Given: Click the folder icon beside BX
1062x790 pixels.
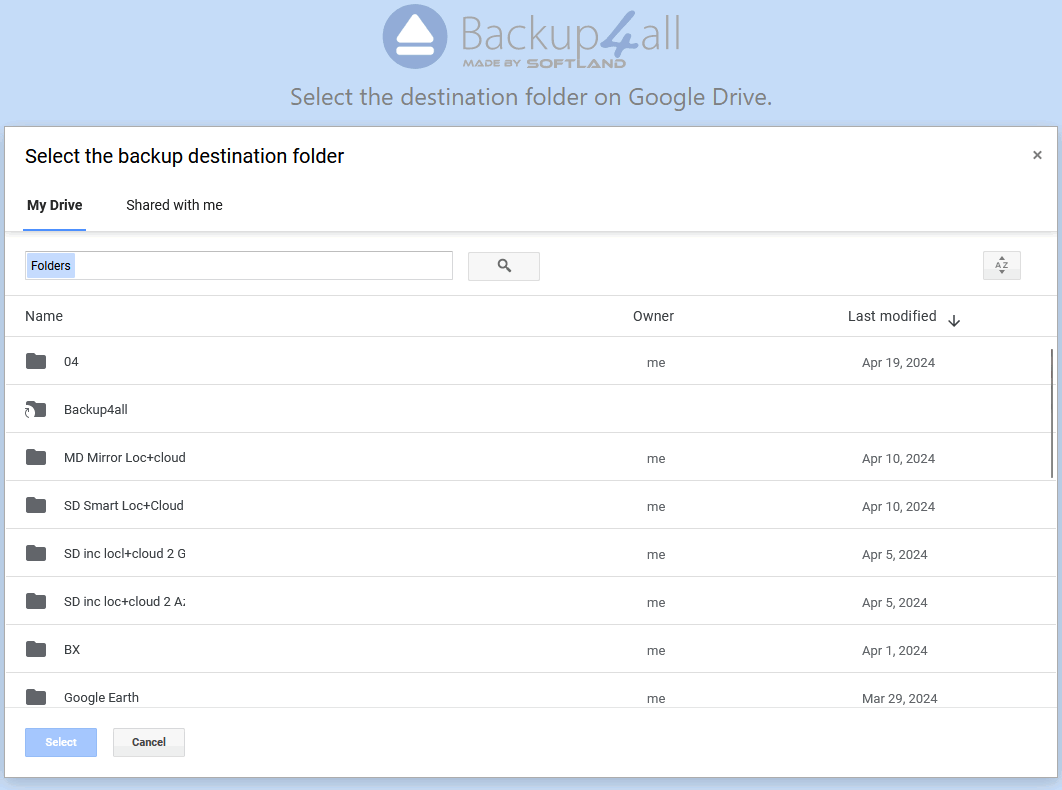Looking at the screenshot, I should point(36,649).
